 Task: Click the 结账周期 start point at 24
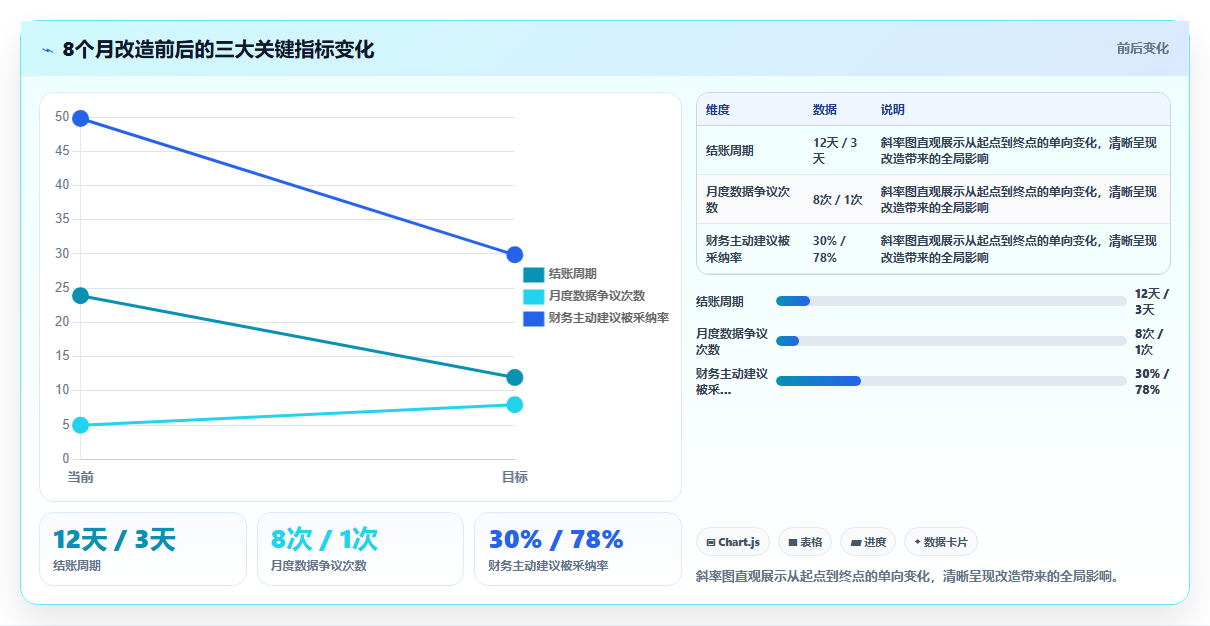[81, 295]
